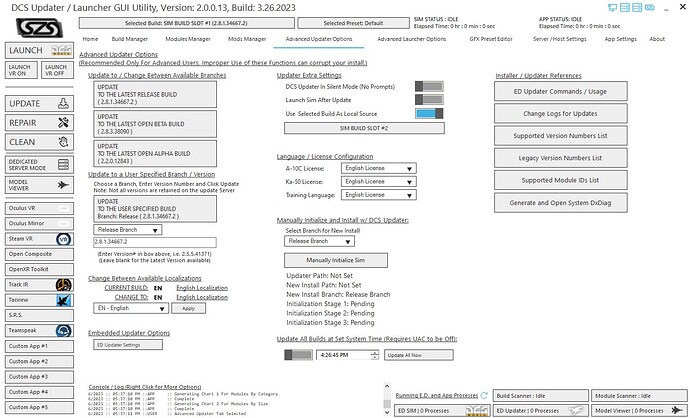Update to the user specified build

(x=155, y=209)
